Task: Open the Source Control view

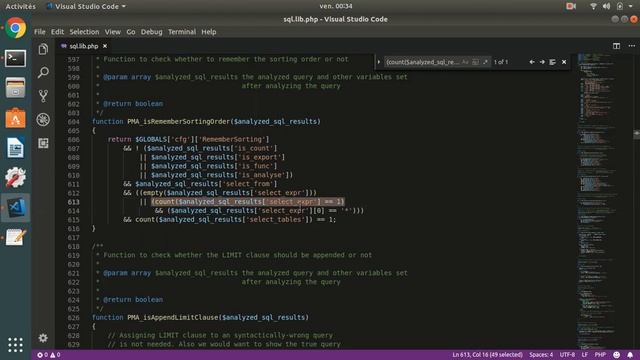Action: pyautogui.click(x=43, y=96)
